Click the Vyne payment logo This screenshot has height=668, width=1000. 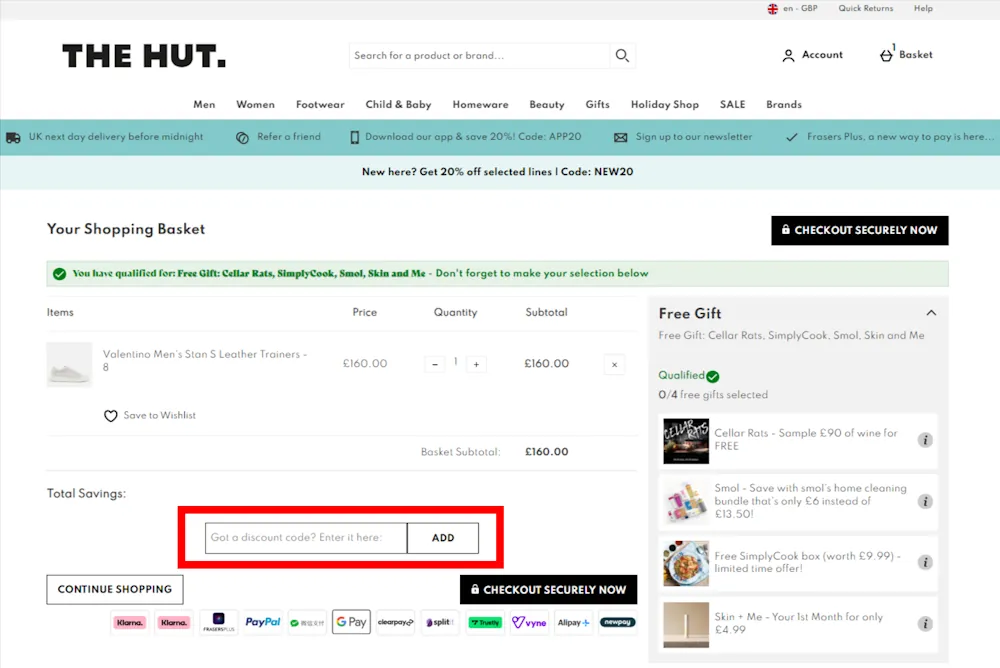point(529,622)
